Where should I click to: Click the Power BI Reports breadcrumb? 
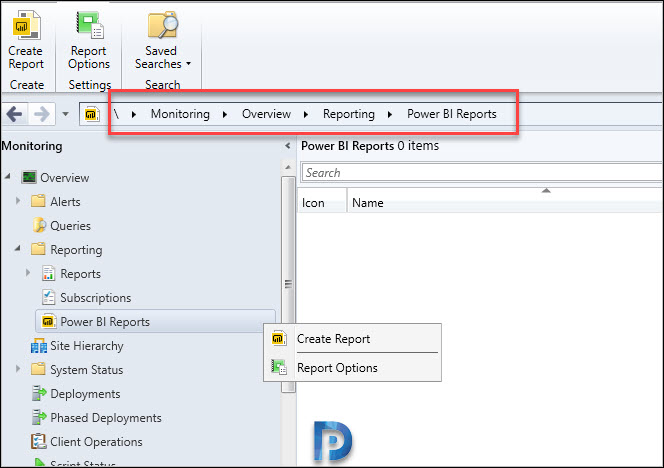pos(452,114)
